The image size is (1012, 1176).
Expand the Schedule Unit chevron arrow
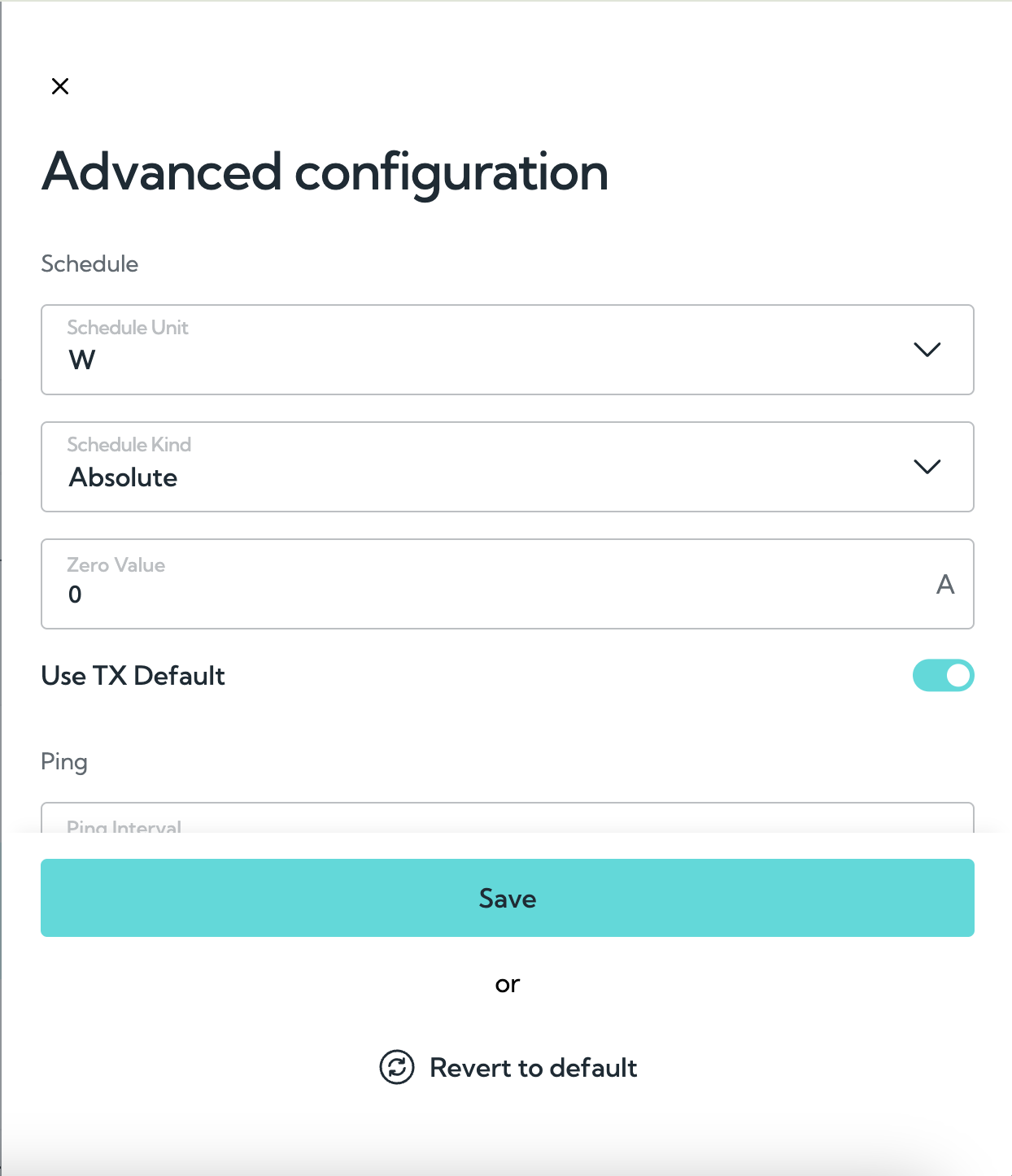click(x=927, y=350)
